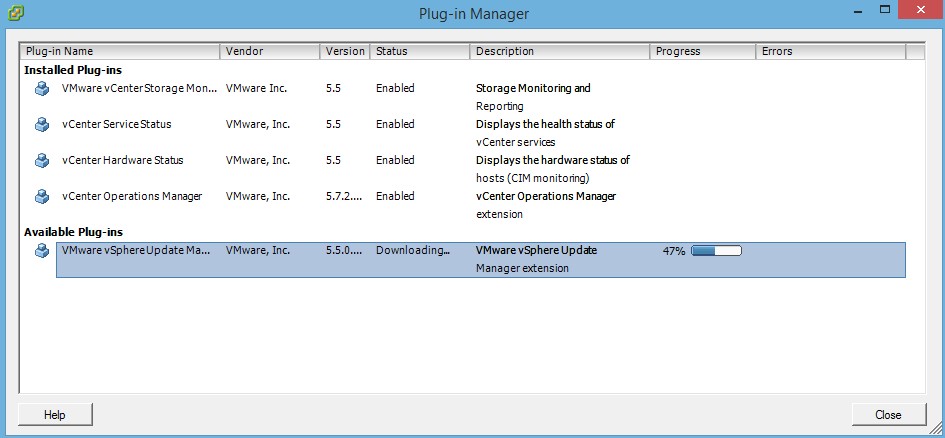Sort by the Plug-in Name column header
This screenshot has width=945, height=438.
point(121,52)
